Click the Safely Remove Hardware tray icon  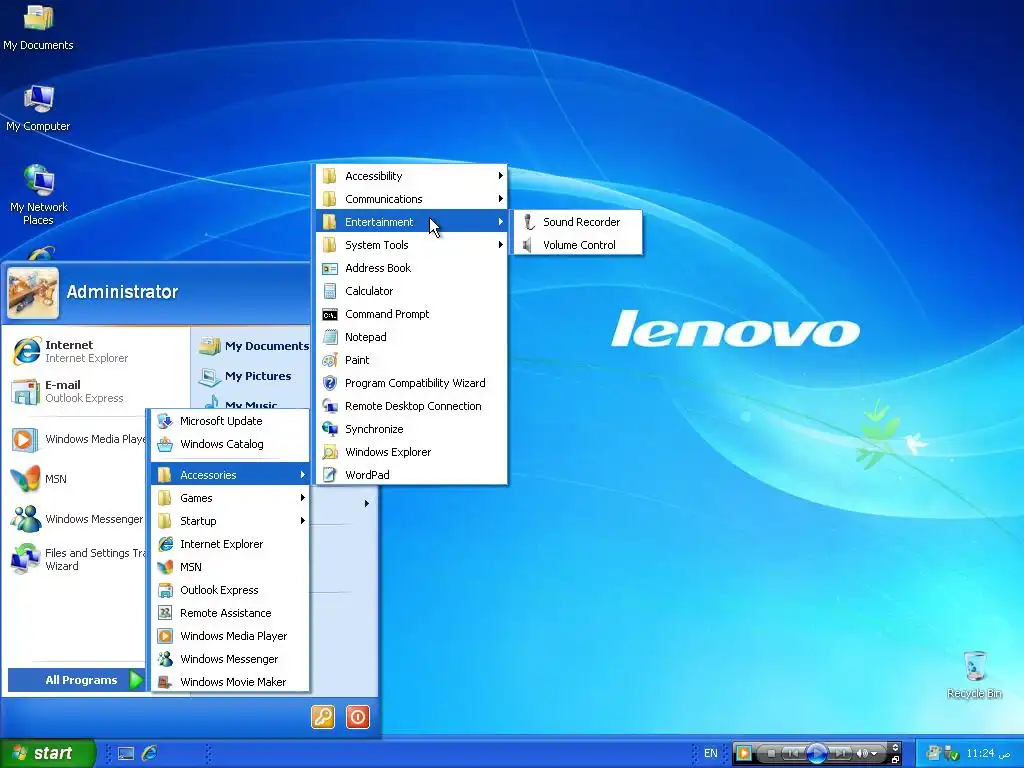[952, 754]
